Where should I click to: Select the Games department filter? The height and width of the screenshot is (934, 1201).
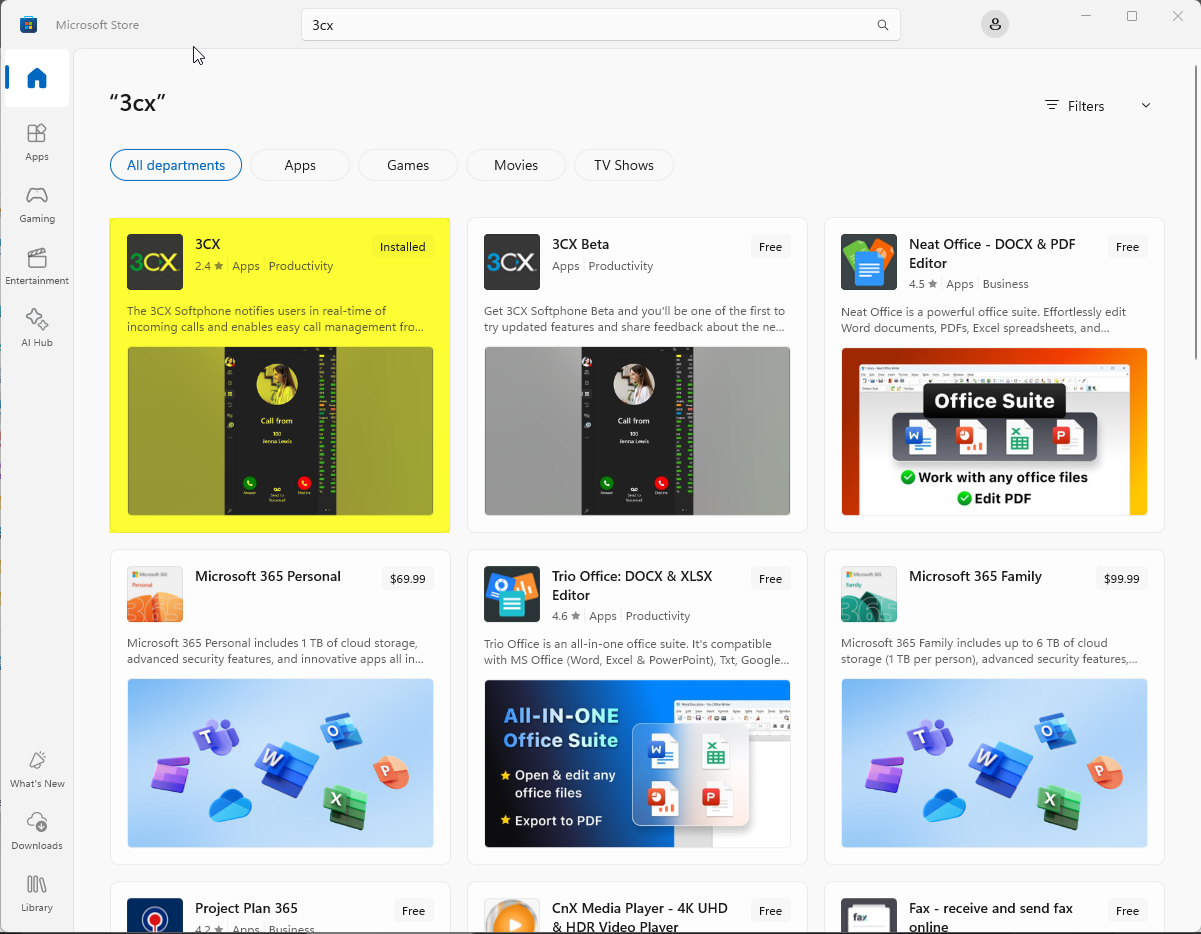(408, 165)
